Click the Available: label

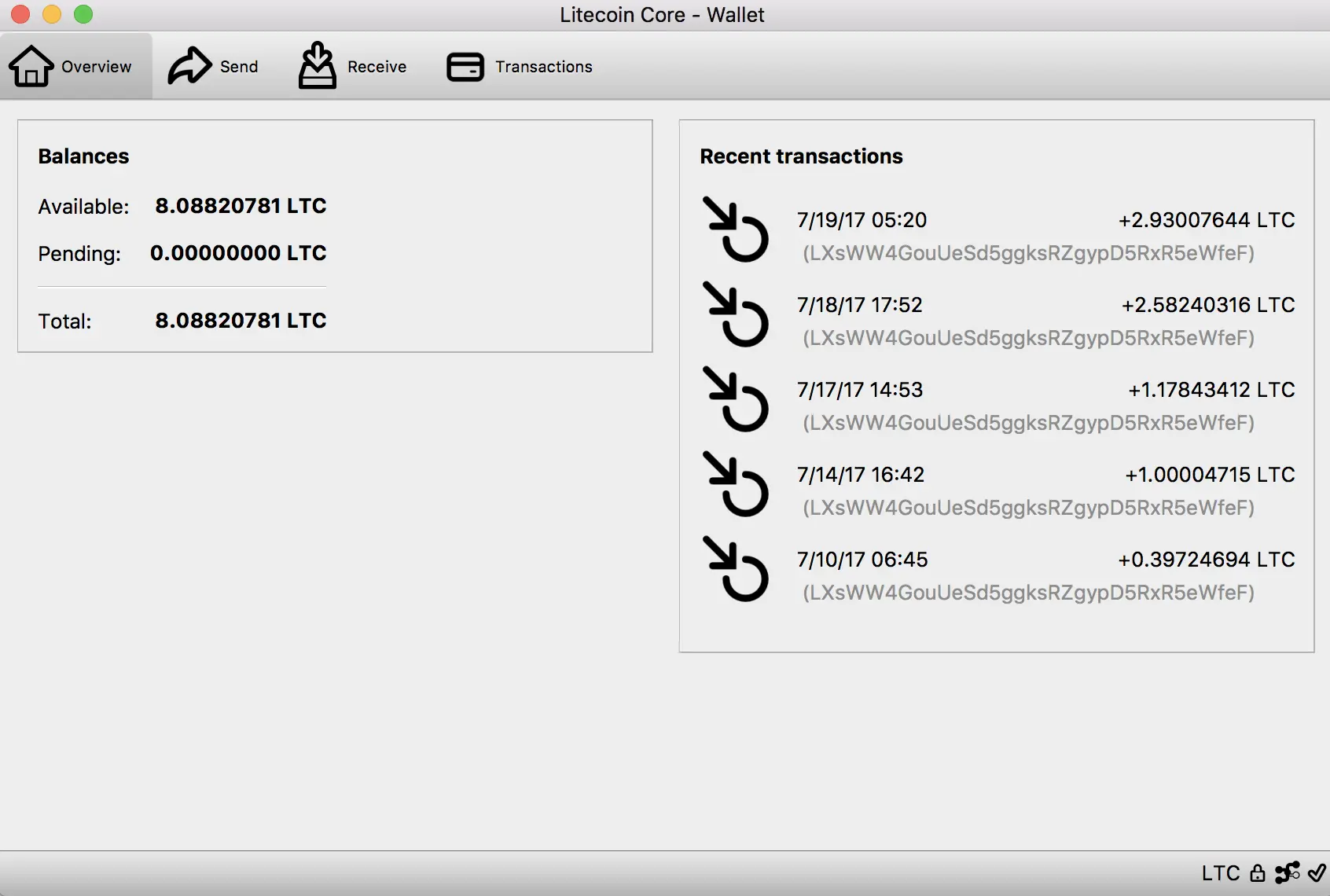click(x=83, y=207)
